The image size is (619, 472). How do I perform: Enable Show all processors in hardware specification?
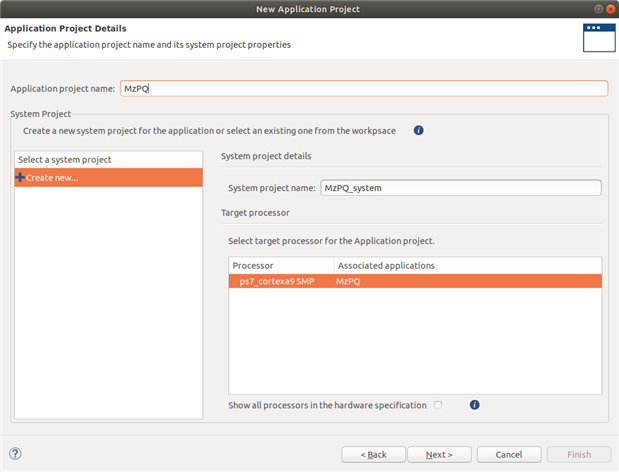(438, 405)
